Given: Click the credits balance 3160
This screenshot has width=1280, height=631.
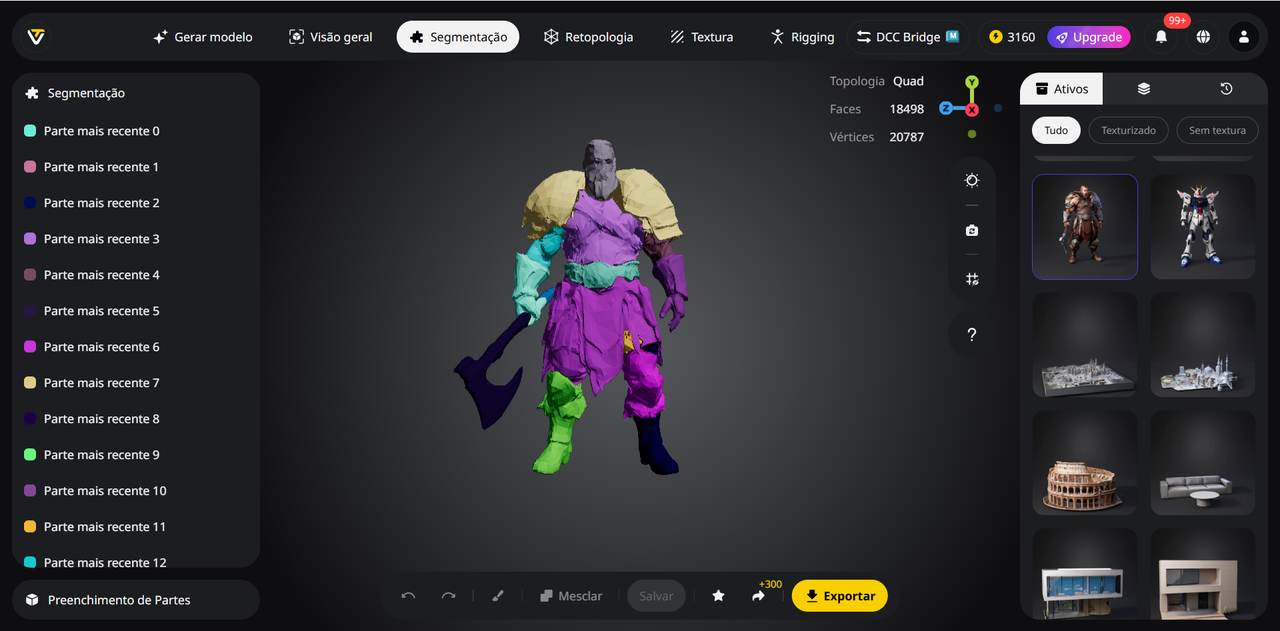Looking at the screenshot, I should pyautogui.click(x=1012, y=37).
